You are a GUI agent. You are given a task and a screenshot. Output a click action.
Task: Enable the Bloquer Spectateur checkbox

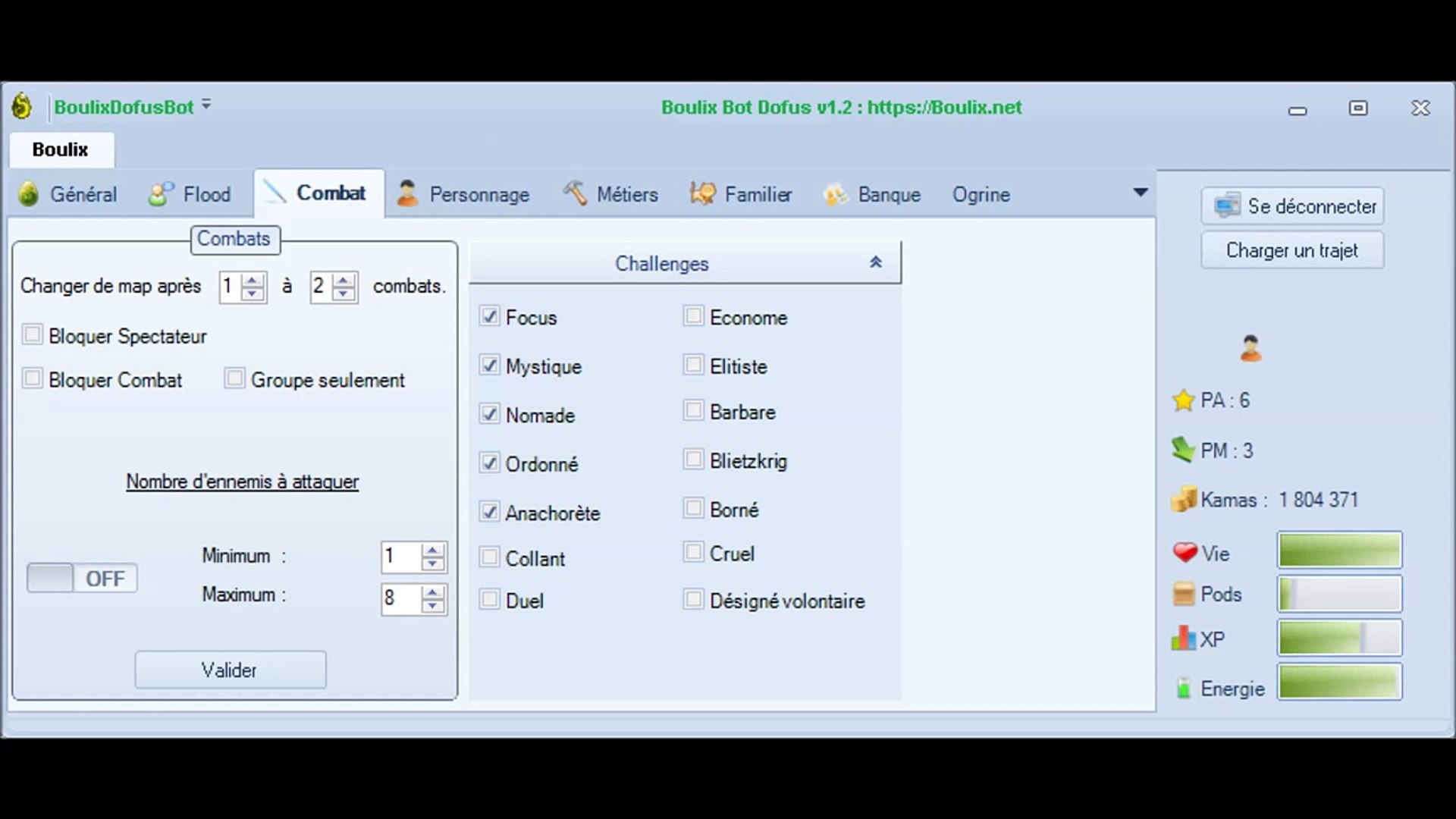pos(33,334)
